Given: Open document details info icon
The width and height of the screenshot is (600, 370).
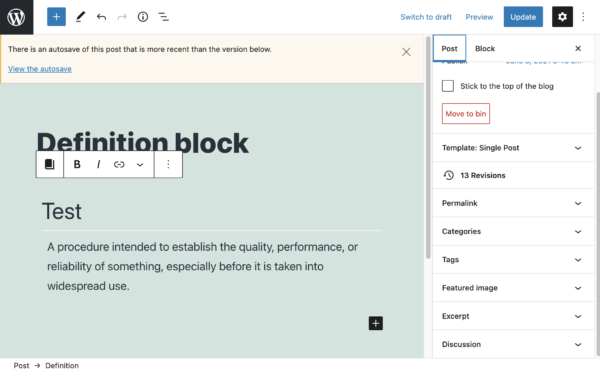Looking at the screenshot, I should [x=143, y=17].
